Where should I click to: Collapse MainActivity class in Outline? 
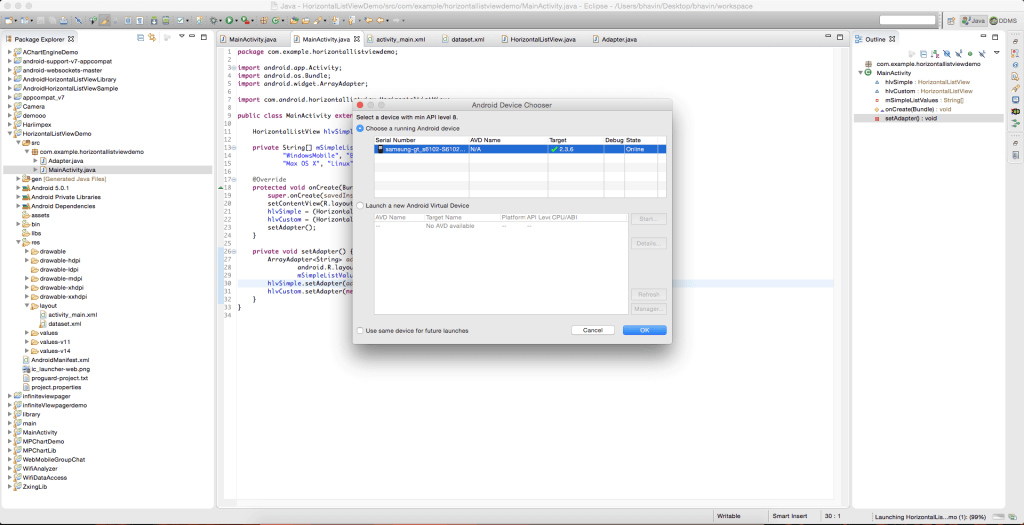coord(861,73)
